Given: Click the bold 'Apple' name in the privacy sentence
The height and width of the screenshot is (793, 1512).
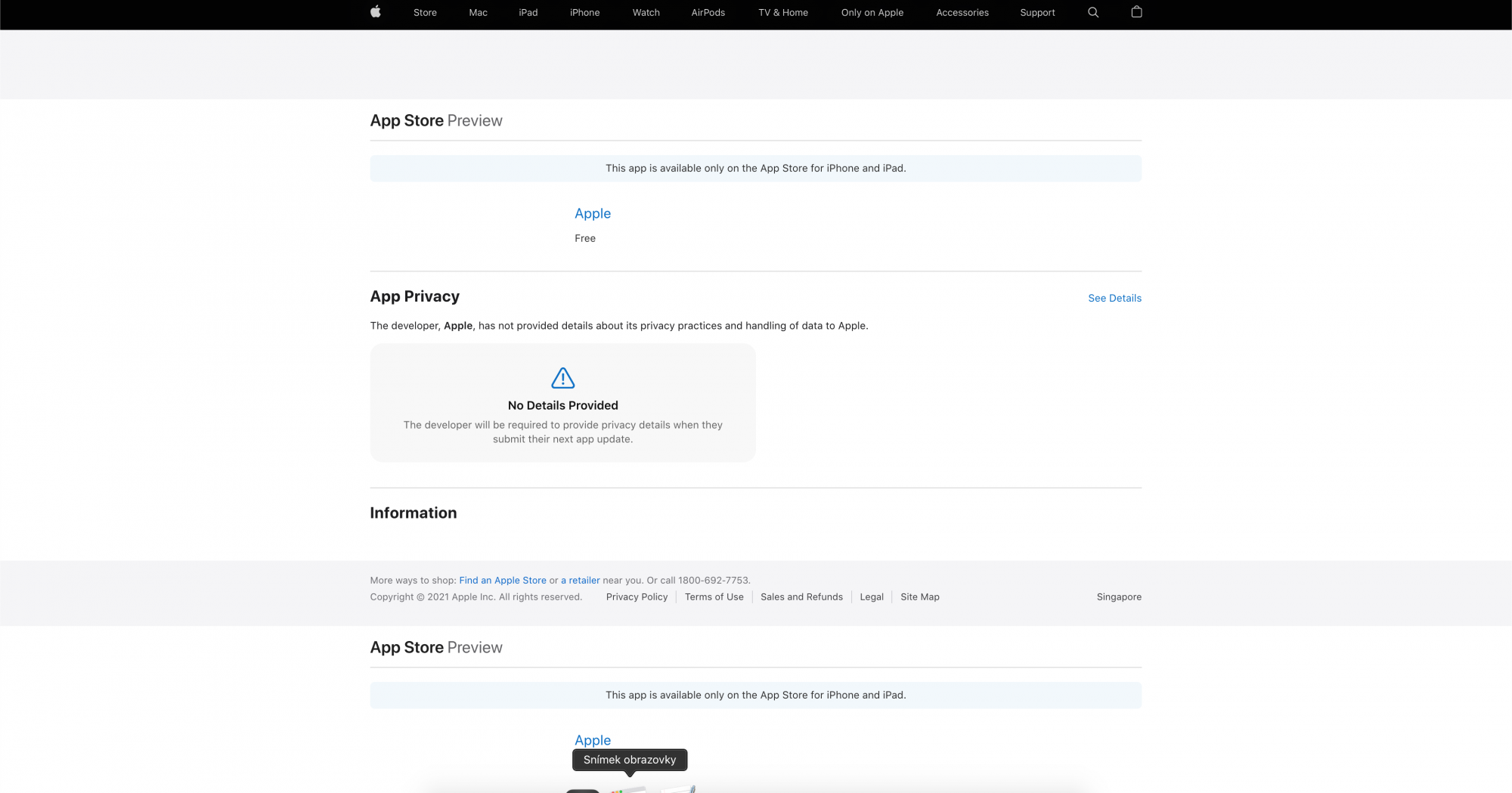Looking at the screenshot, I should click(458, 326).
